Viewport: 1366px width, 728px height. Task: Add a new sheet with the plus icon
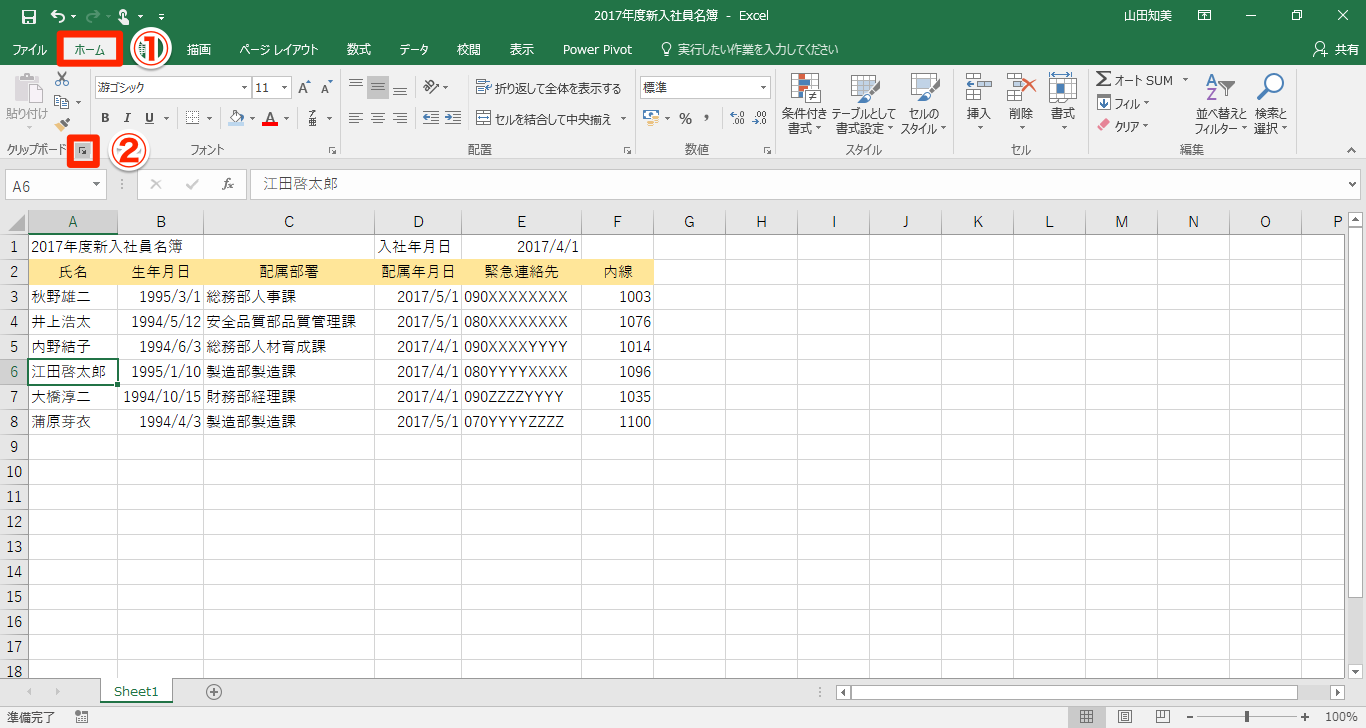coord(213,691)
